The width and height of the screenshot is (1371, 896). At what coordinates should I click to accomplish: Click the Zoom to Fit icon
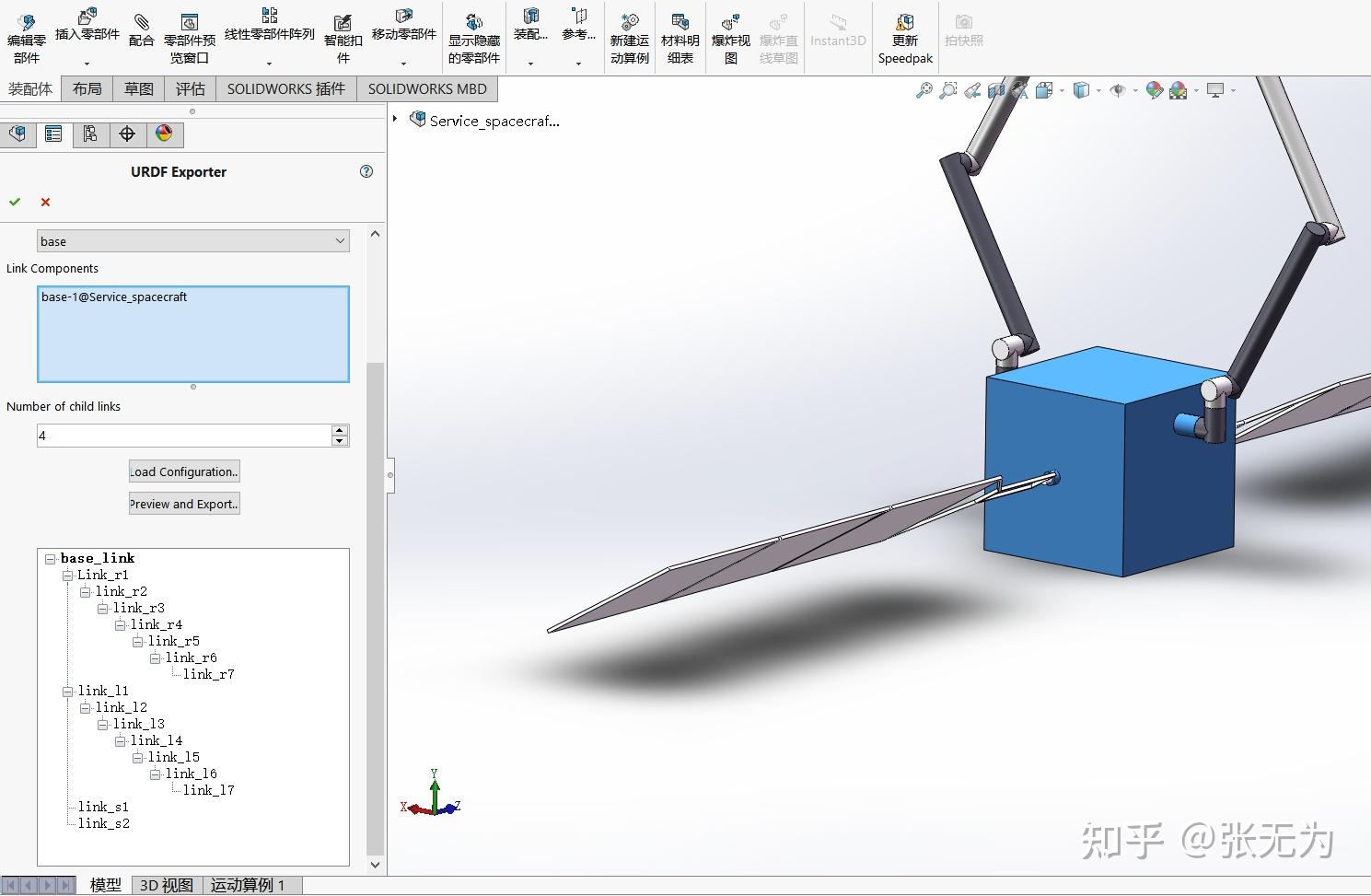[x=924, y=89]
